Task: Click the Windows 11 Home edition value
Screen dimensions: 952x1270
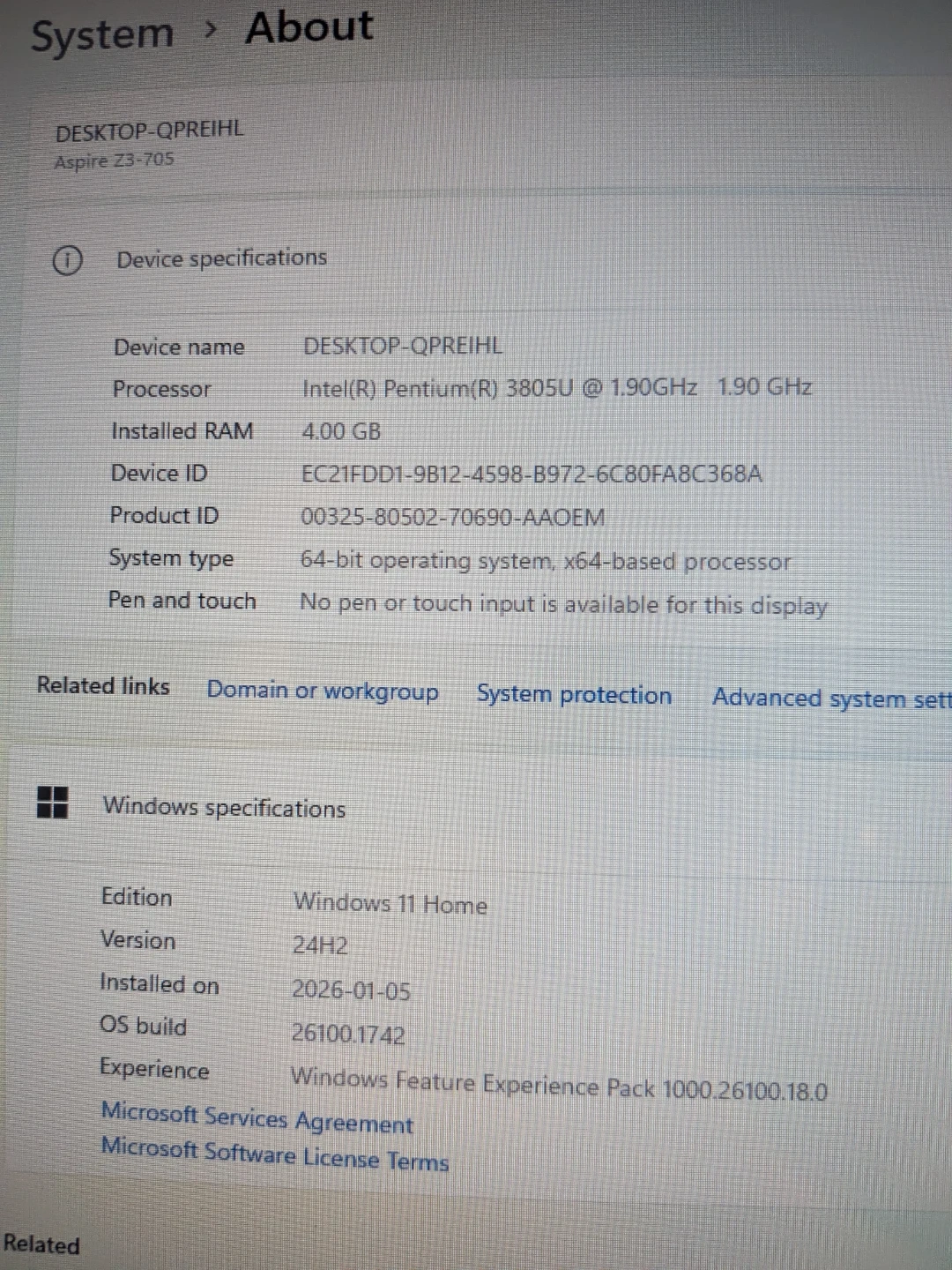Action: pyautogui.click(x=390, y=903)
